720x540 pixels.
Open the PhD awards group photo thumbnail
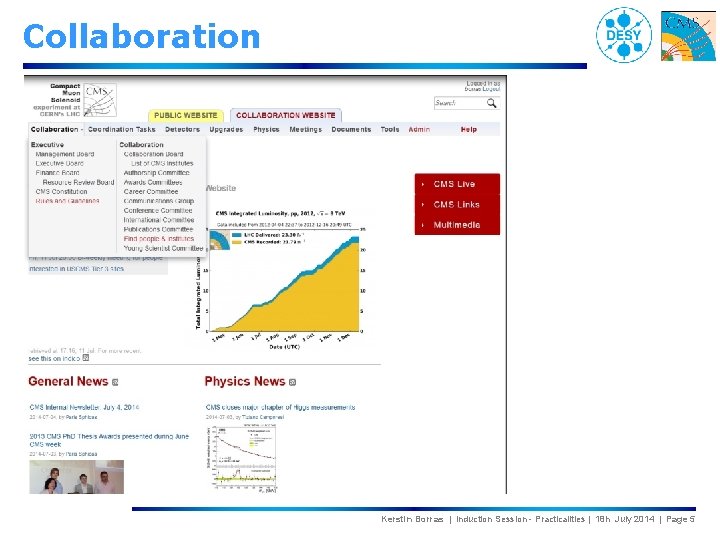76,477
